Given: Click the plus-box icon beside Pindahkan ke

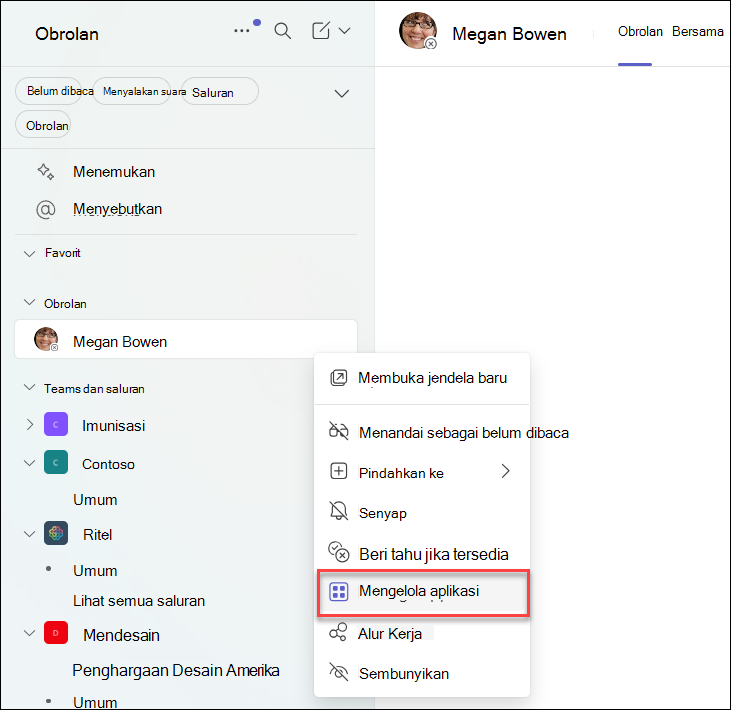Looking at the screenshot, I should (338, 471).
